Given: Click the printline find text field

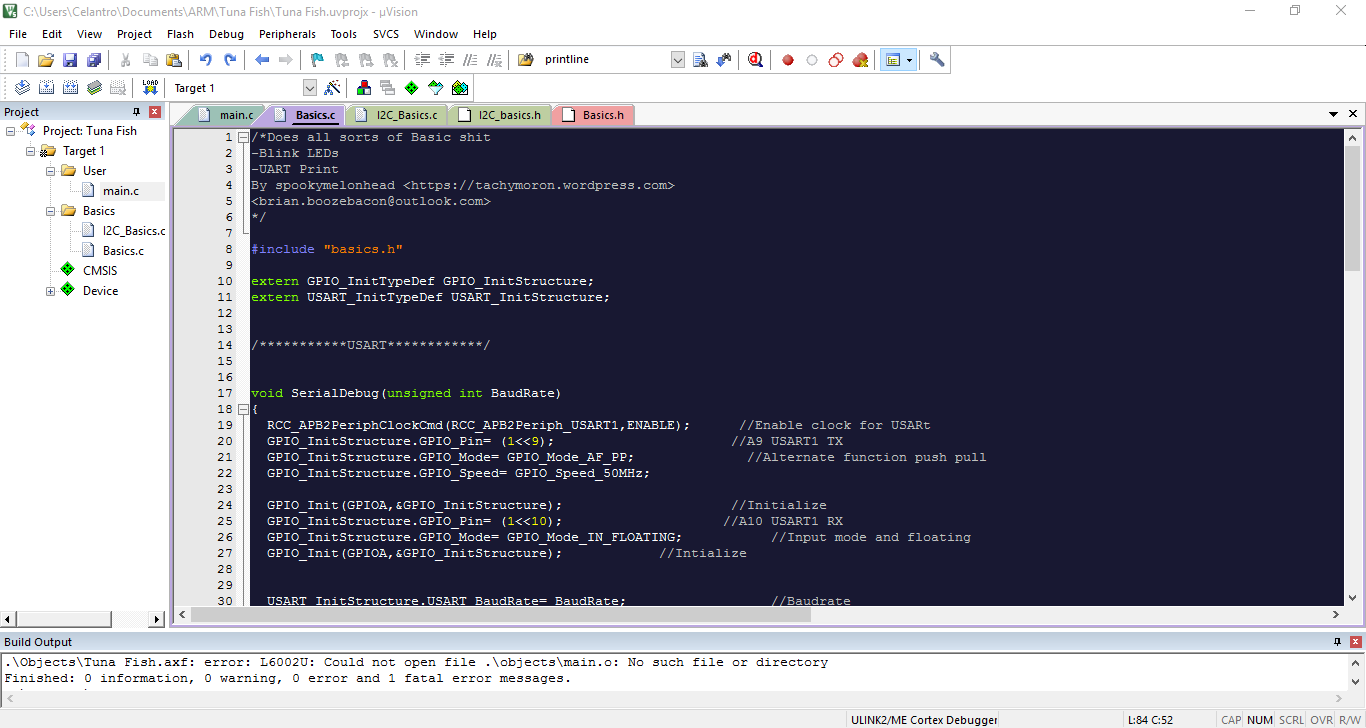Looking at the screenshot, I should tap(604, 60).
